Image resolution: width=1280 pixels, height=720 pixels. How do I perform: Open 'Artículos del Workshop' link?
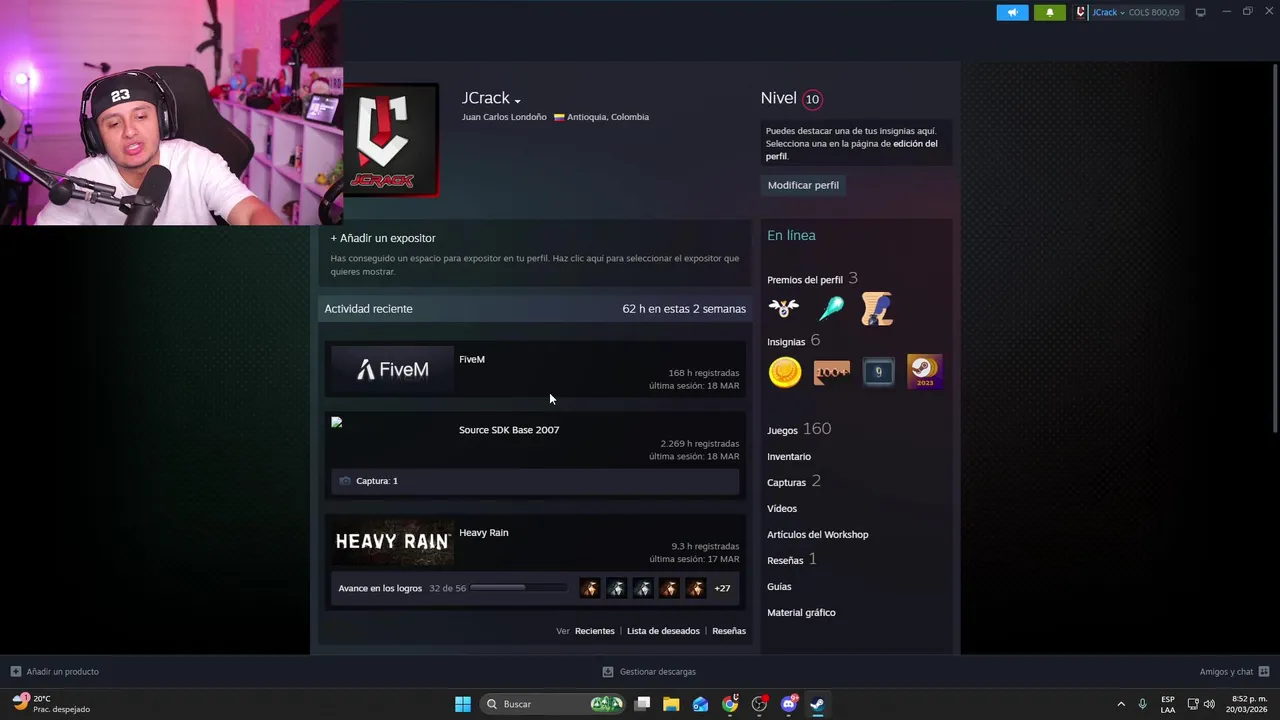coord(818,535)
